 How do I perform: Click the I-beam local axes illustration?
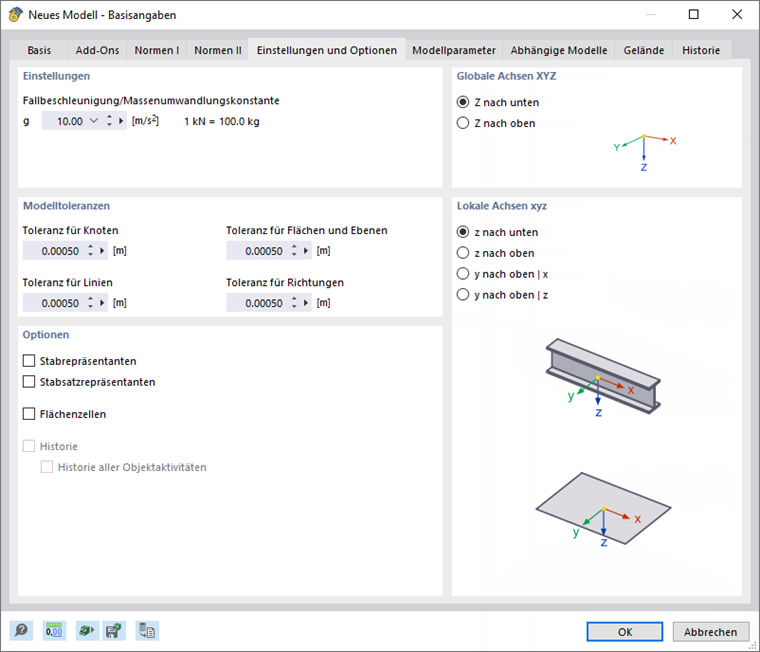click(x=603, y=377)
